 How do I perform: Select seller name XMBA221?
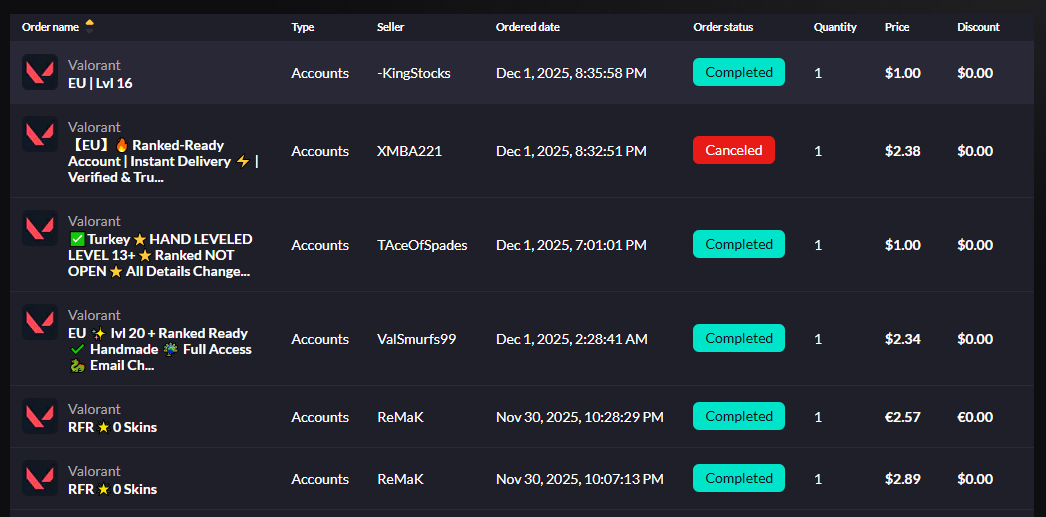coord(410,151)
